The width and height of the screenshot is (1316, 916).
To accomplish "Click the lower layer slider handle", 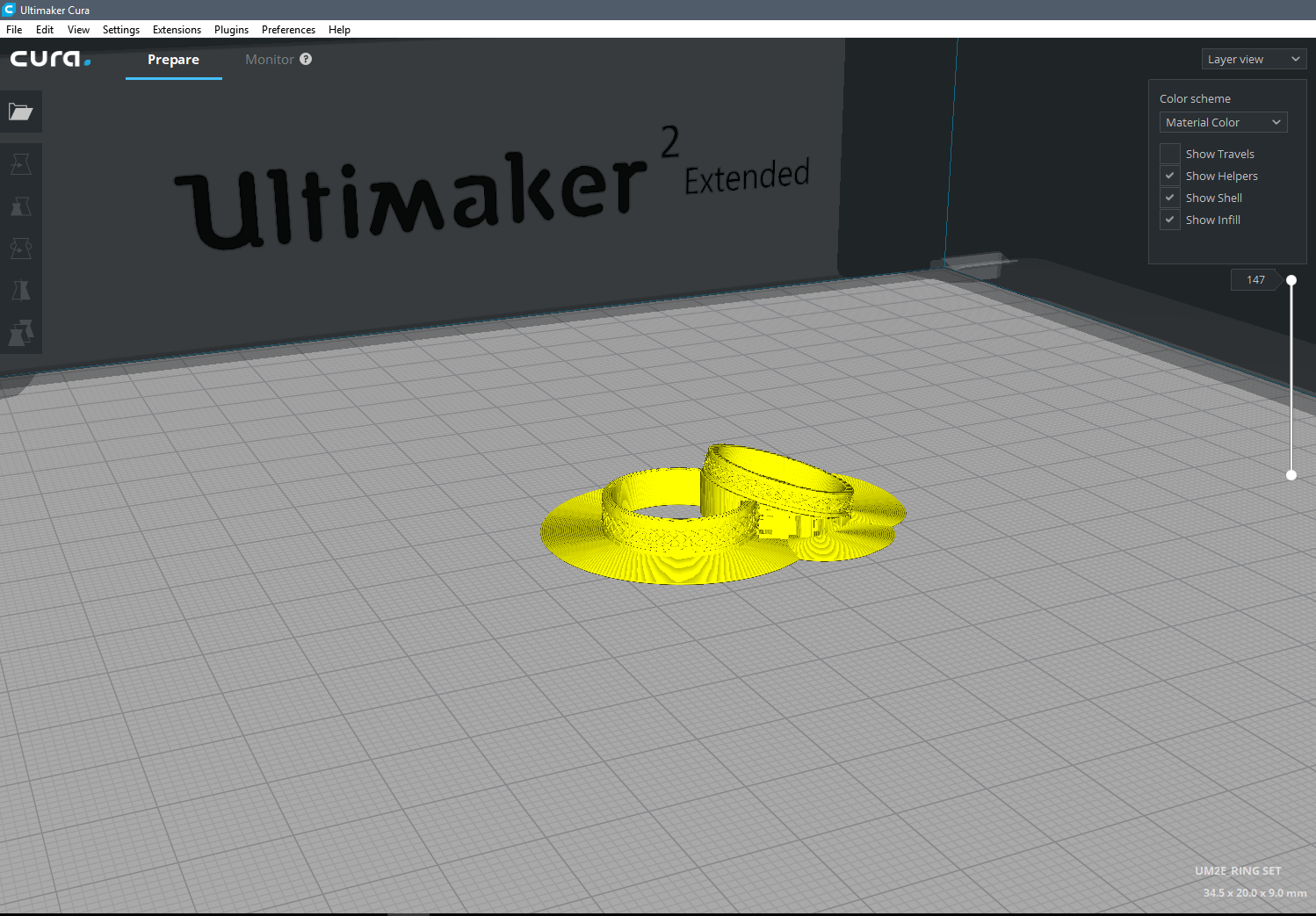I will pos(1291,475).
